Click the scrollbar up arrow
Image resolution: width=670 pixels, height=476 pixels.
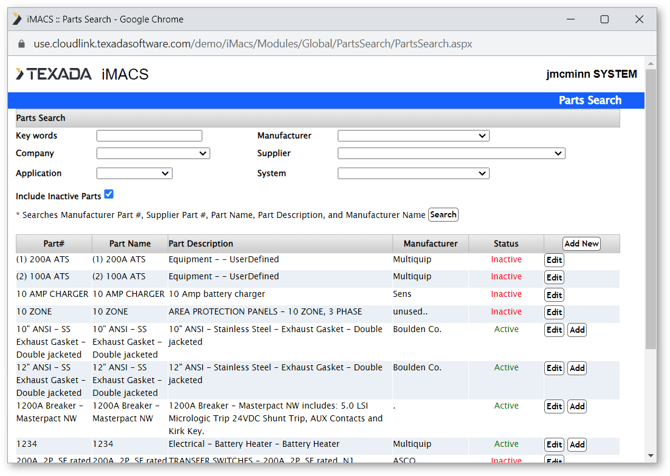coord(651,64)
